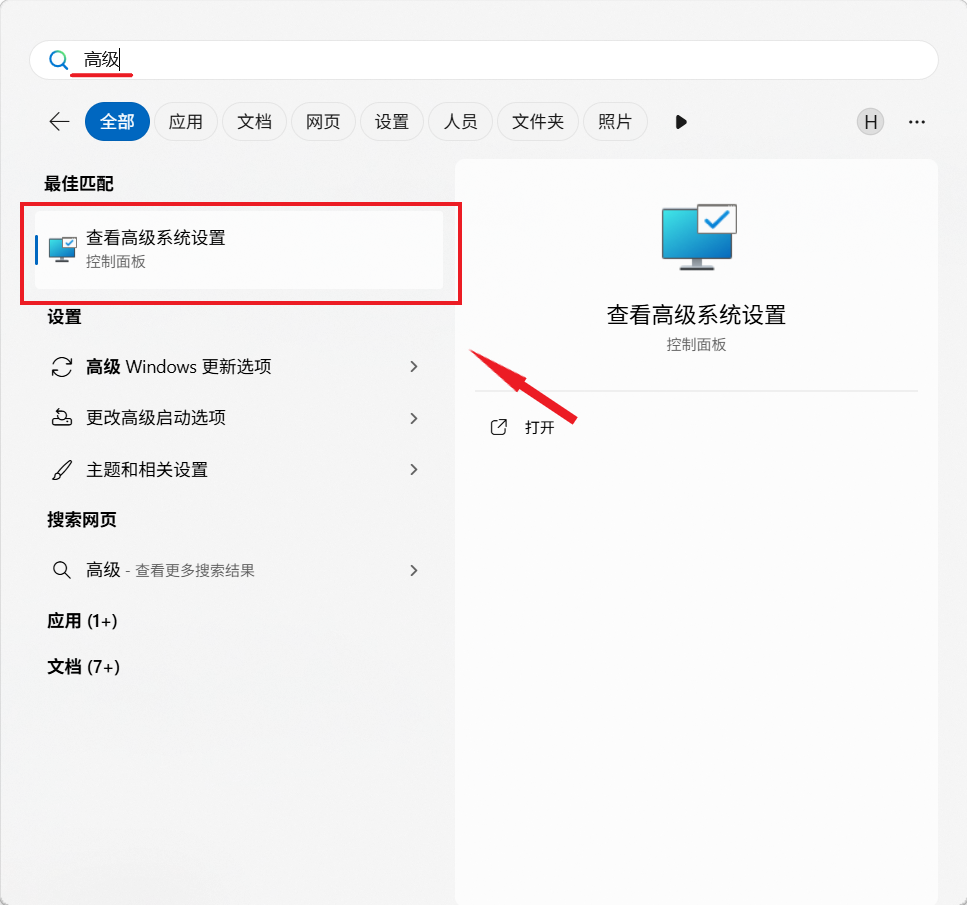Screen dimensions: 967x905
Task: Expand the 应用 (1+) section
Action: [x=81, y=620]
